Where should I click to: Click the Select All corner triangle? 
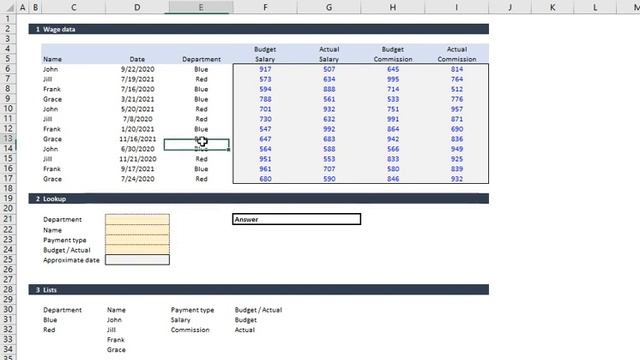(9, 7)
